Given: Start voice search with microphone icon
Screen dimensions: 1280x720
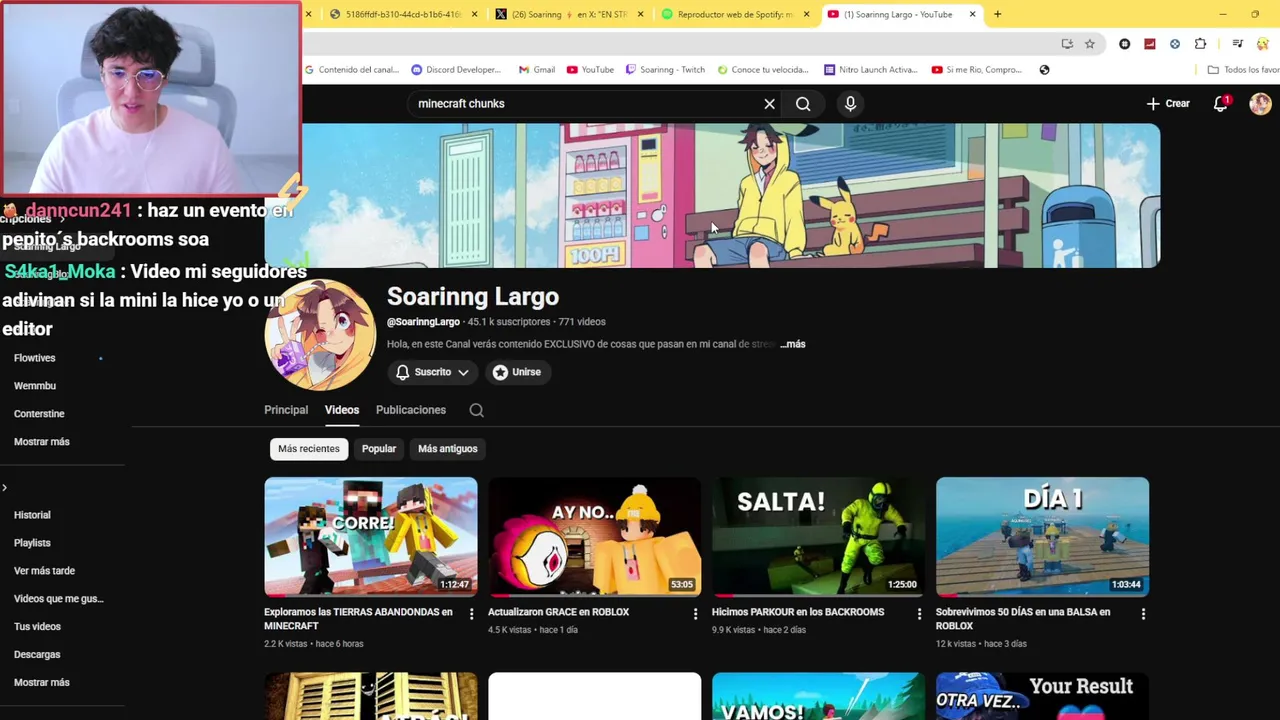Looking at the screenshot, I should [x=850, y=104].
